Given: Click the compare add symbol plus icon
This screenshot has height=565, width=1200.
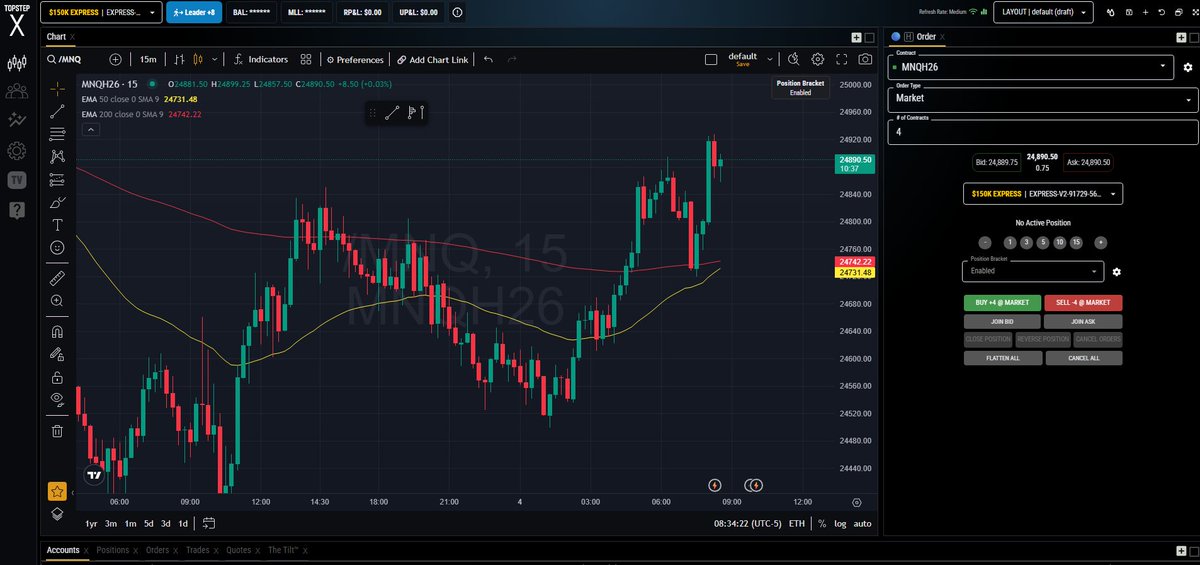Looking at the screenshot, I should click(x=115, y=60).
